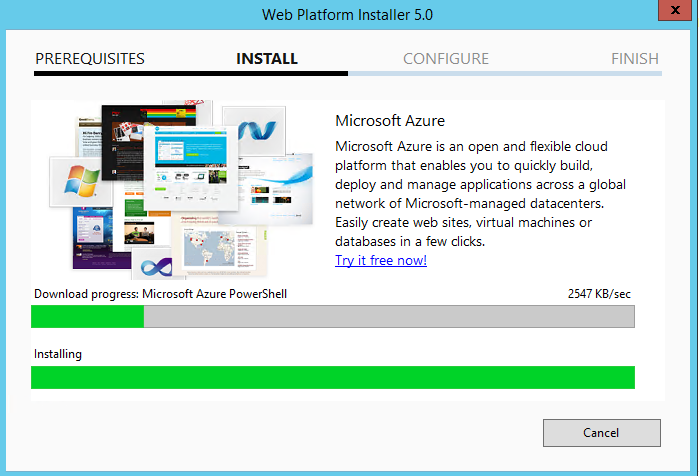
Task: Click the download progress bar
Action: pyautogui.click(x=333, y=316)
